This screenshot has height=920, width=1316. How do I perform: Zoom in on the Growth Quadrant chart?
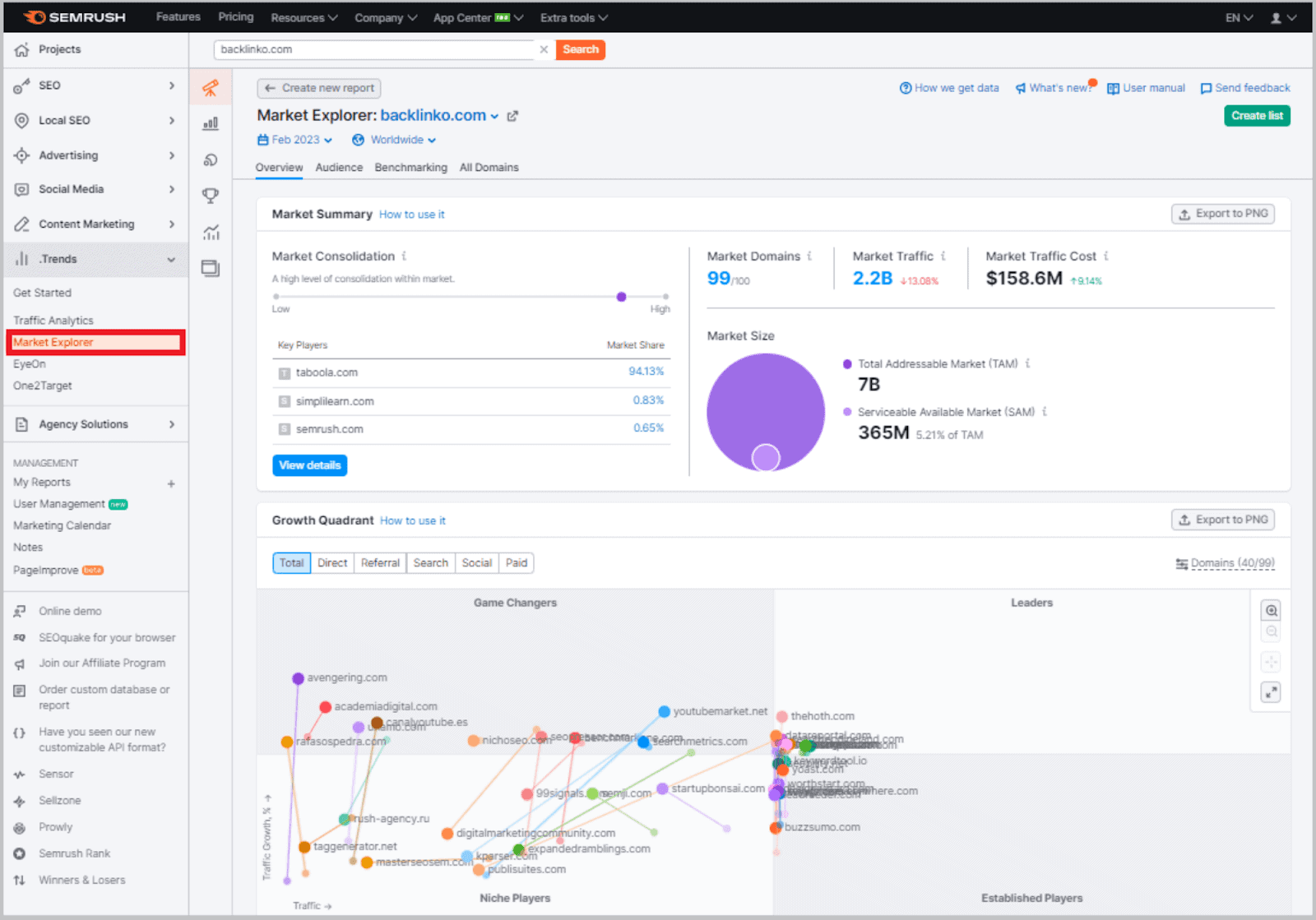point(1272,611)
